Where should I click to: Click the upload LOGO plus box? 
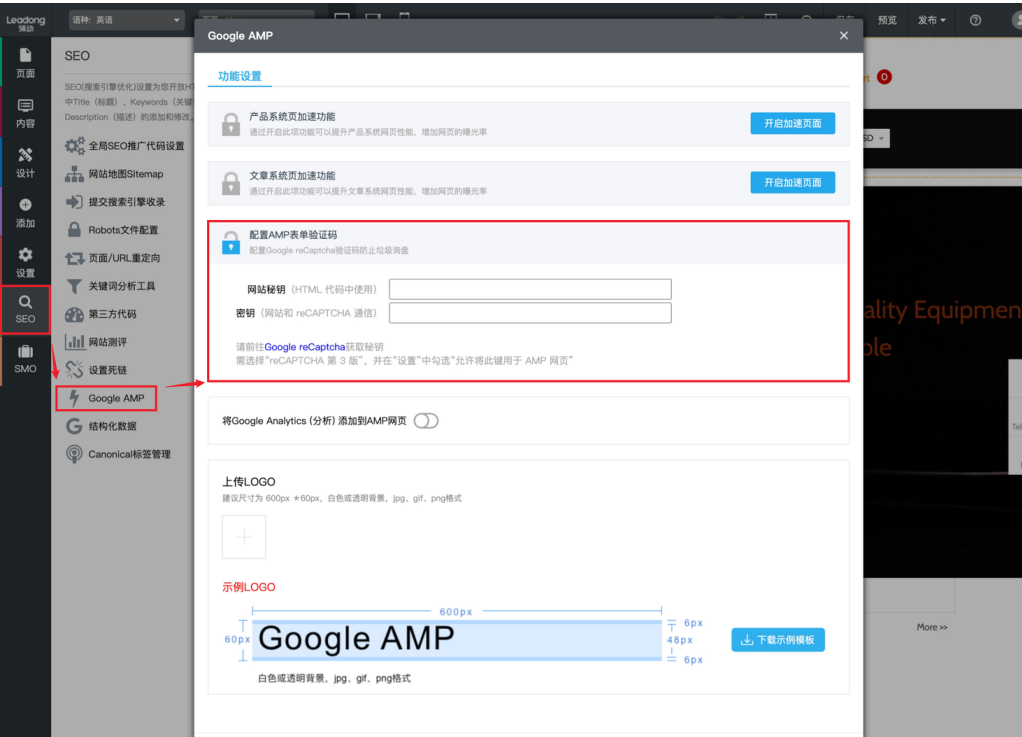tap(244, 537)
